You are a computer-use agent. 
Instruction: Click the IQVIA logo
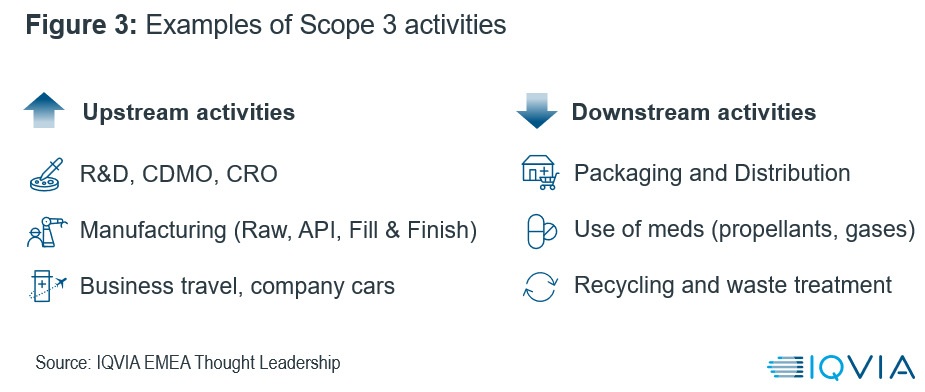click(841, 367)
